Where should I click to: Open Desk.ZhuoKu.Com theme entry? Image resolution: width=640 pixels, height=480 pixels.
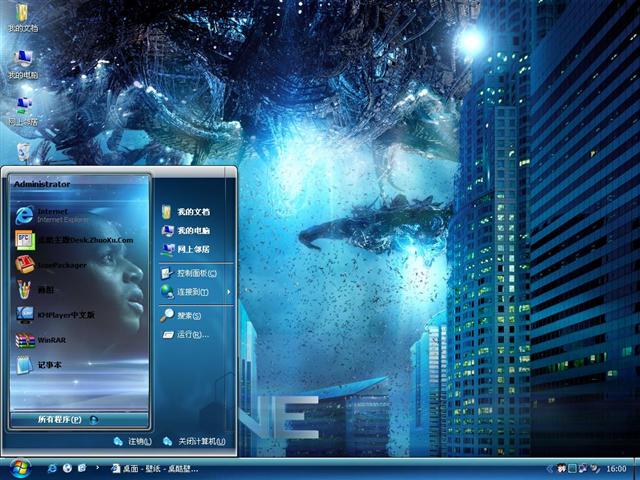[74, 240]
